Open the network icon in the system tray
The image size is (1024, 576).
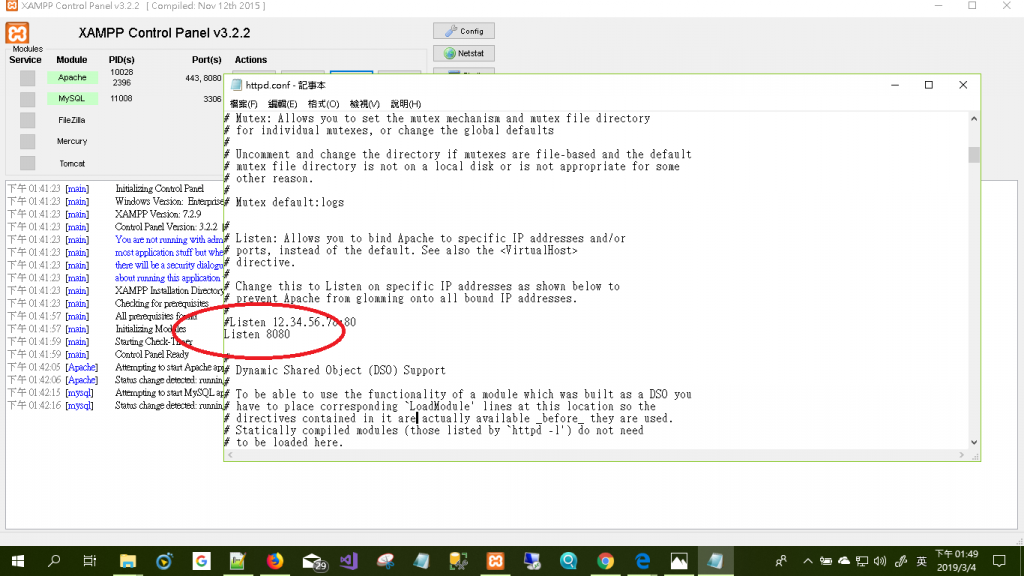(x=862, y=561)
